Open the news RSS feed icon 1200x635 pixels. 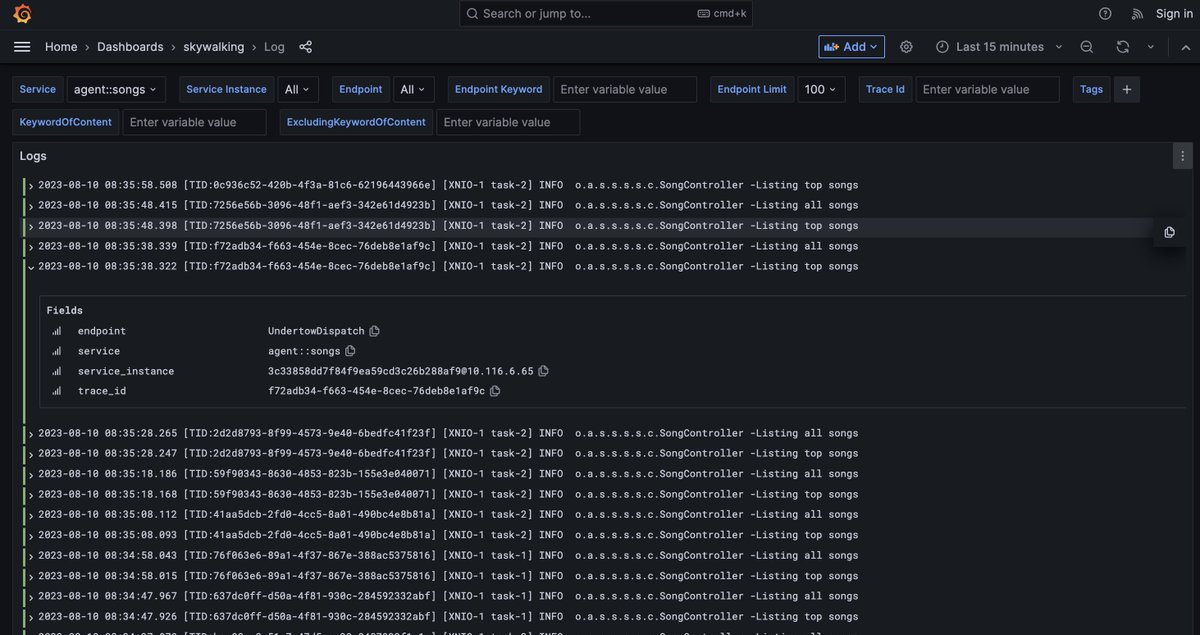pyautogui.click(x=1137, y=14)
